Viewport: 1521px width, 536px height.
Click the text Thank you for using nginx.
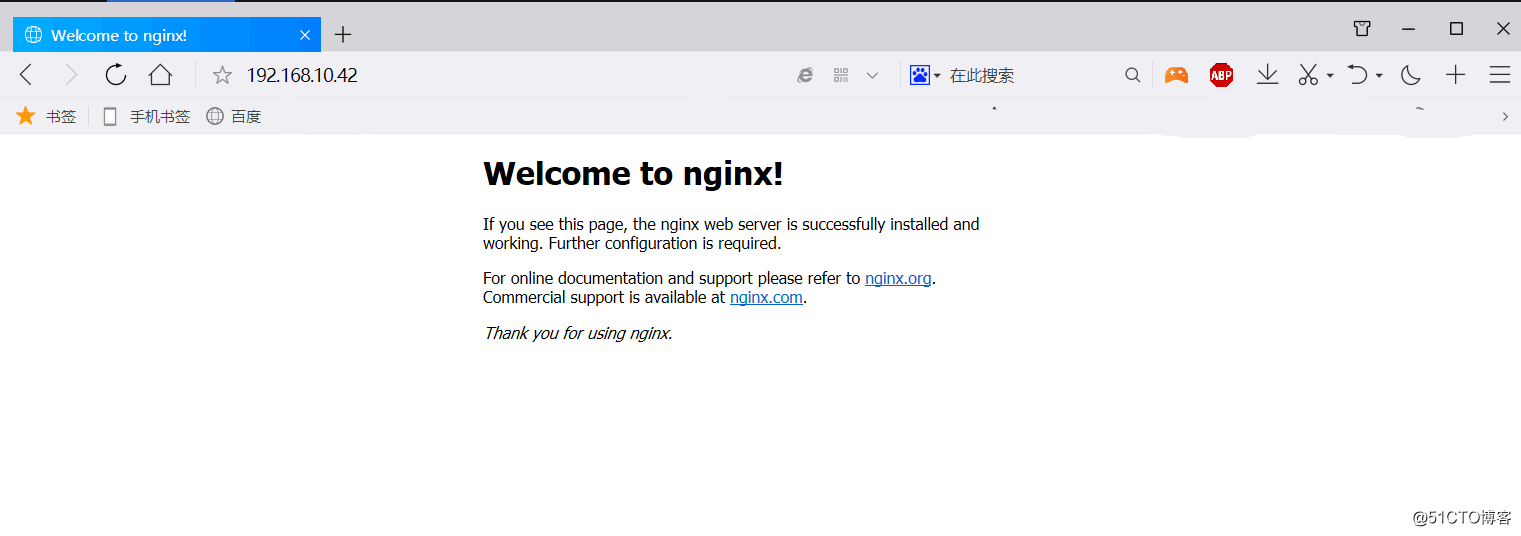click(x=578, y=333)
